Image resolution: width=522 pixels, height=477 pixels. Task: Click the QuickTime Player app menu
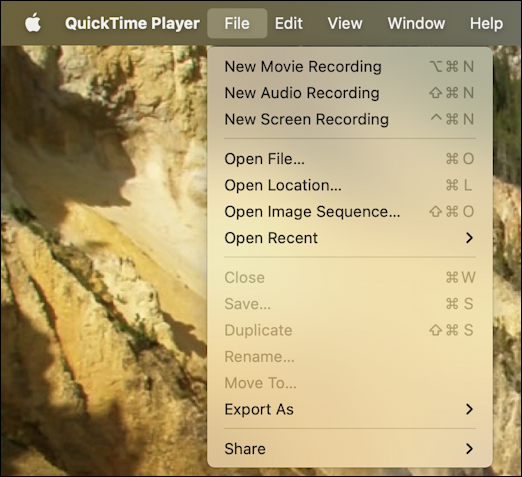(132, 23)
